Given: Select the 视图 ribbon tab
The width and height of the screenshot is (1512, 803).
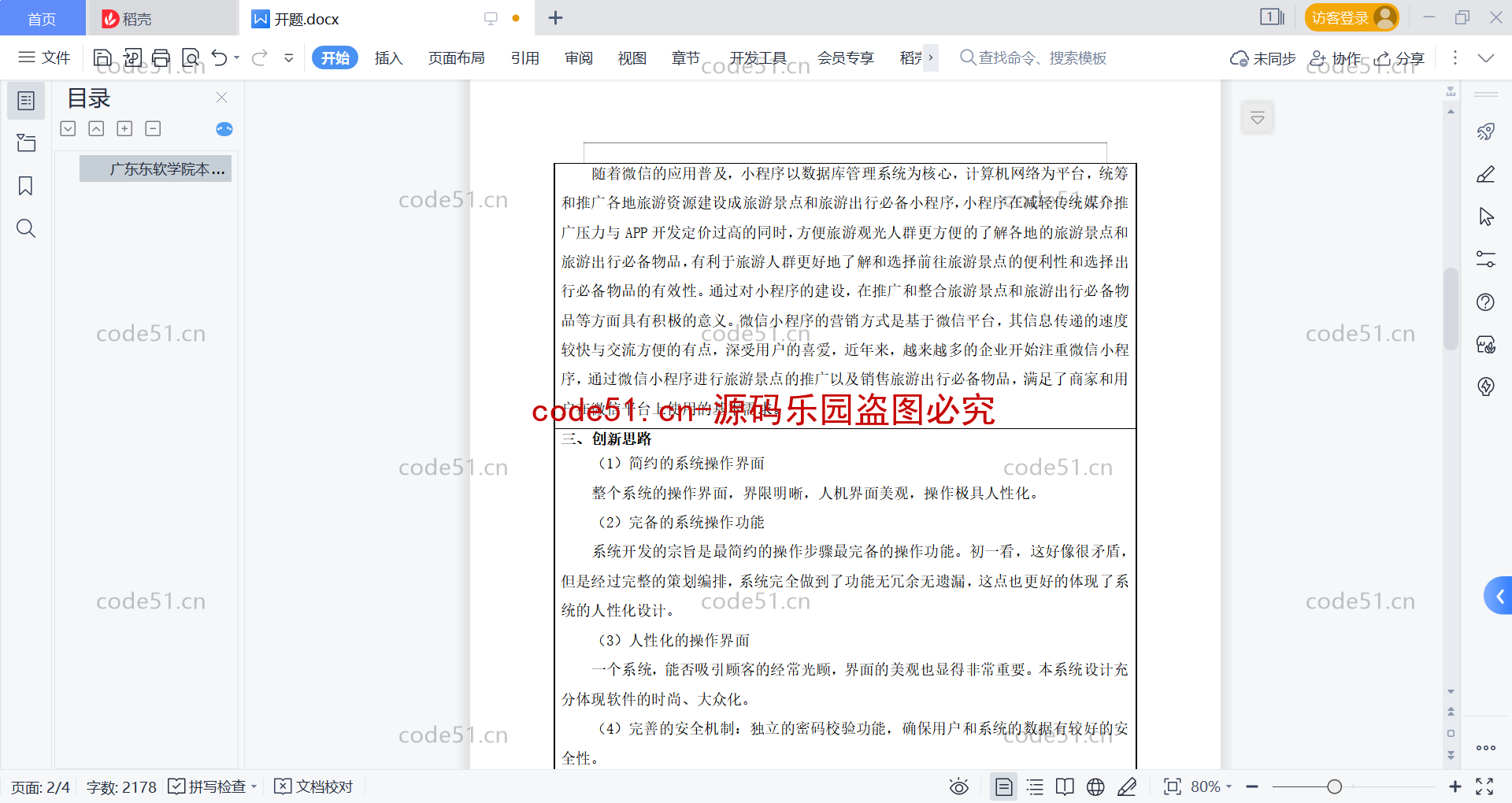Looking at the screenshot, I should click(x=632, y=57).
